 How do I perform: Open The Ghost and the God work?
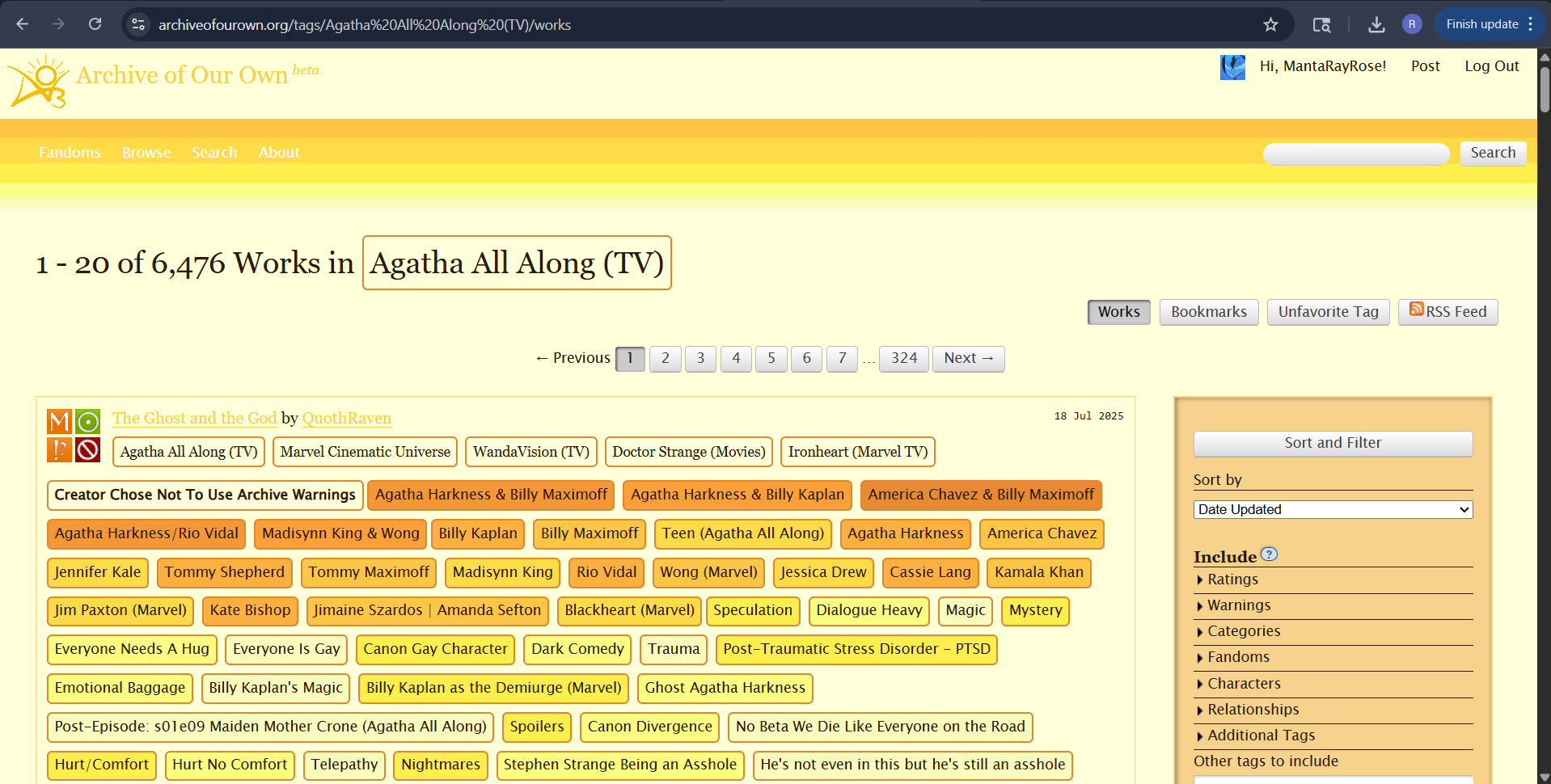[194, 418]
